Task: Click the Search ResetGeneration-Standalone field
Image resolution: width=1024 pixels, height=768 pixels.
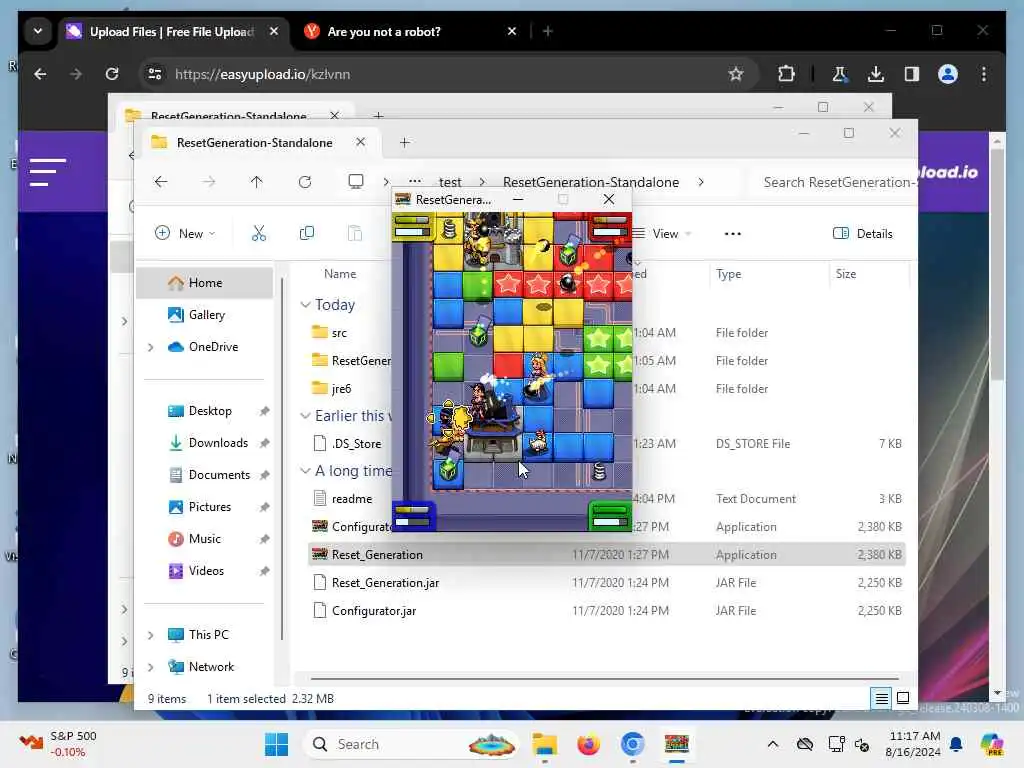Action: tap(838, 182)
